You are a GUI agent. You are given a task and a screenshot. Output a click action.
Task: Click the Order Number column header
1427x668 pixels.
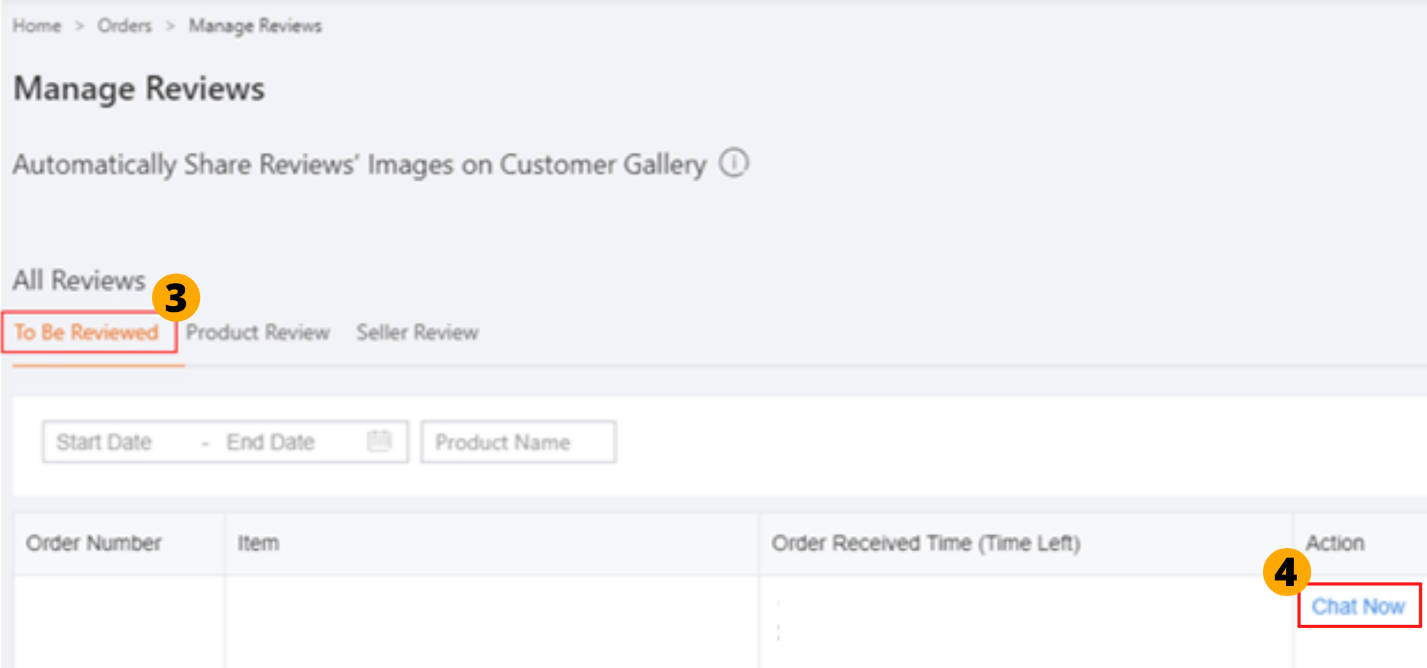94,543
